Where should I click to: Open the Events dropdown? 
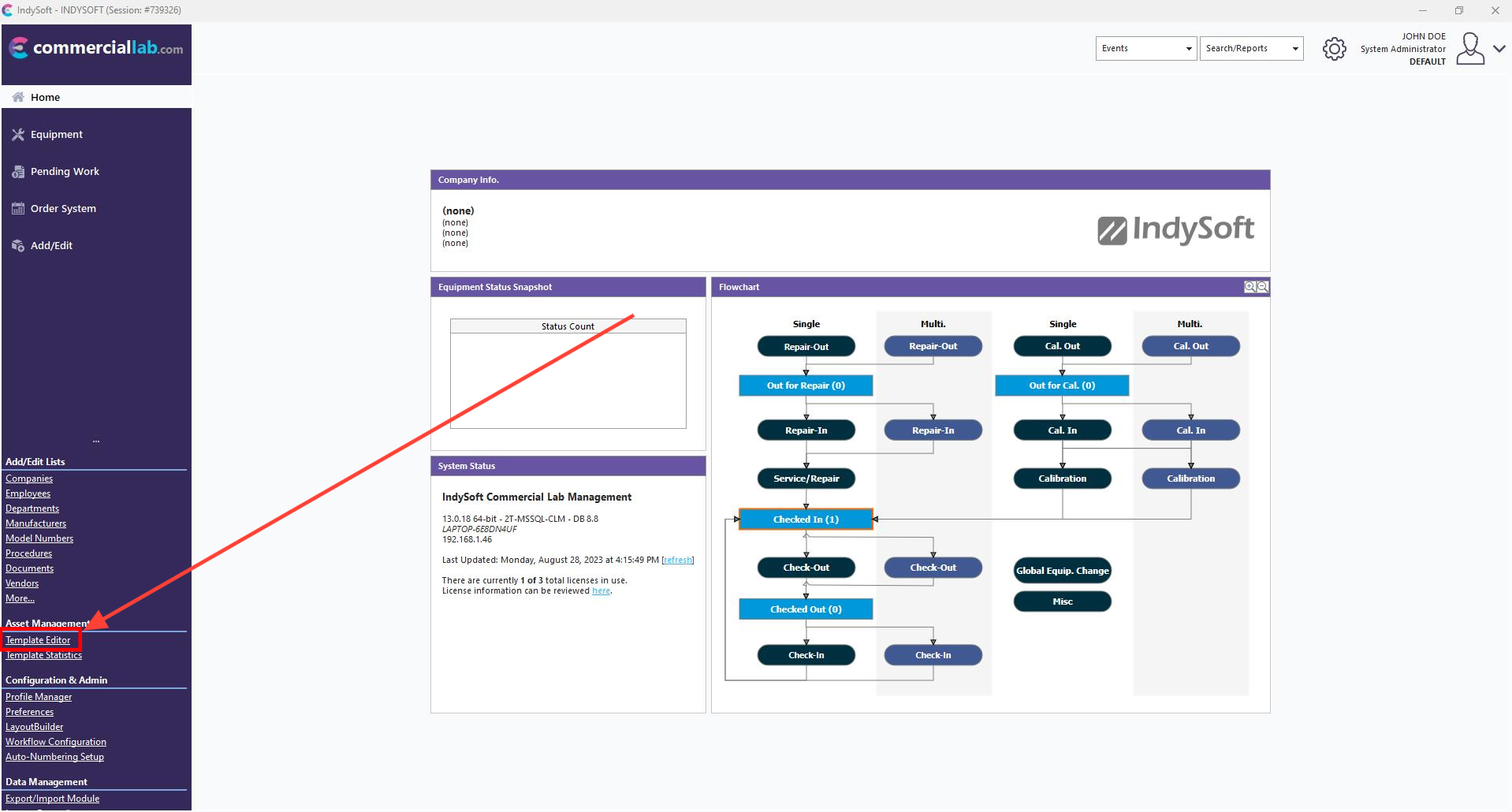pos(1145,49)
